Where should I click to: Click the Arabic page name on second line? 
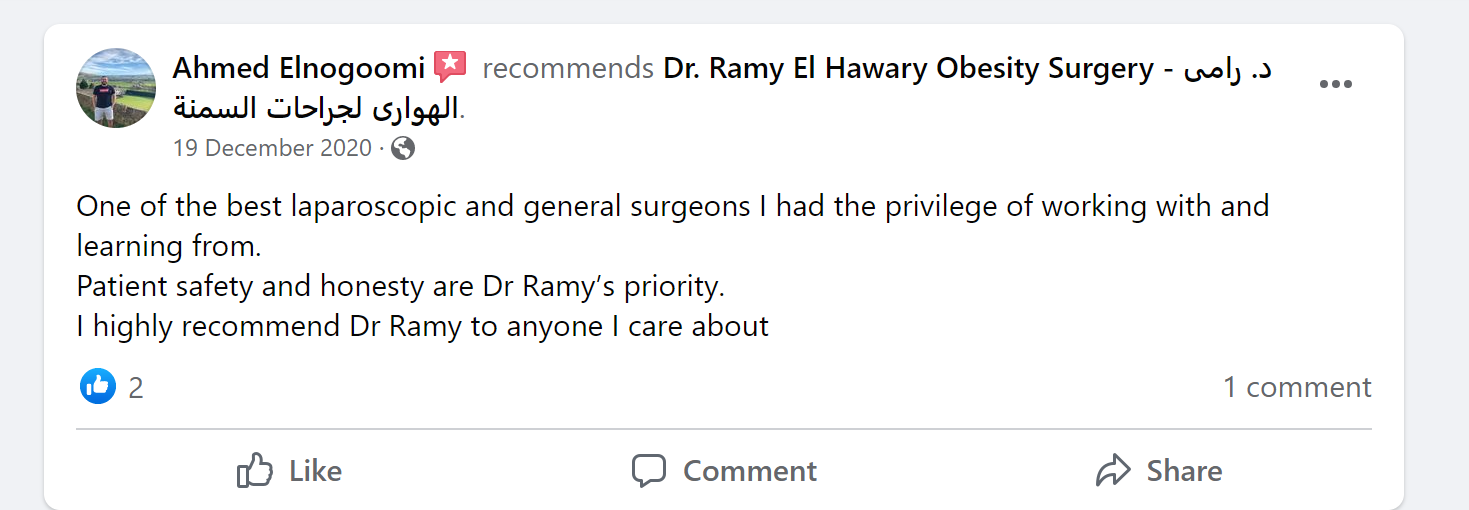316,107
